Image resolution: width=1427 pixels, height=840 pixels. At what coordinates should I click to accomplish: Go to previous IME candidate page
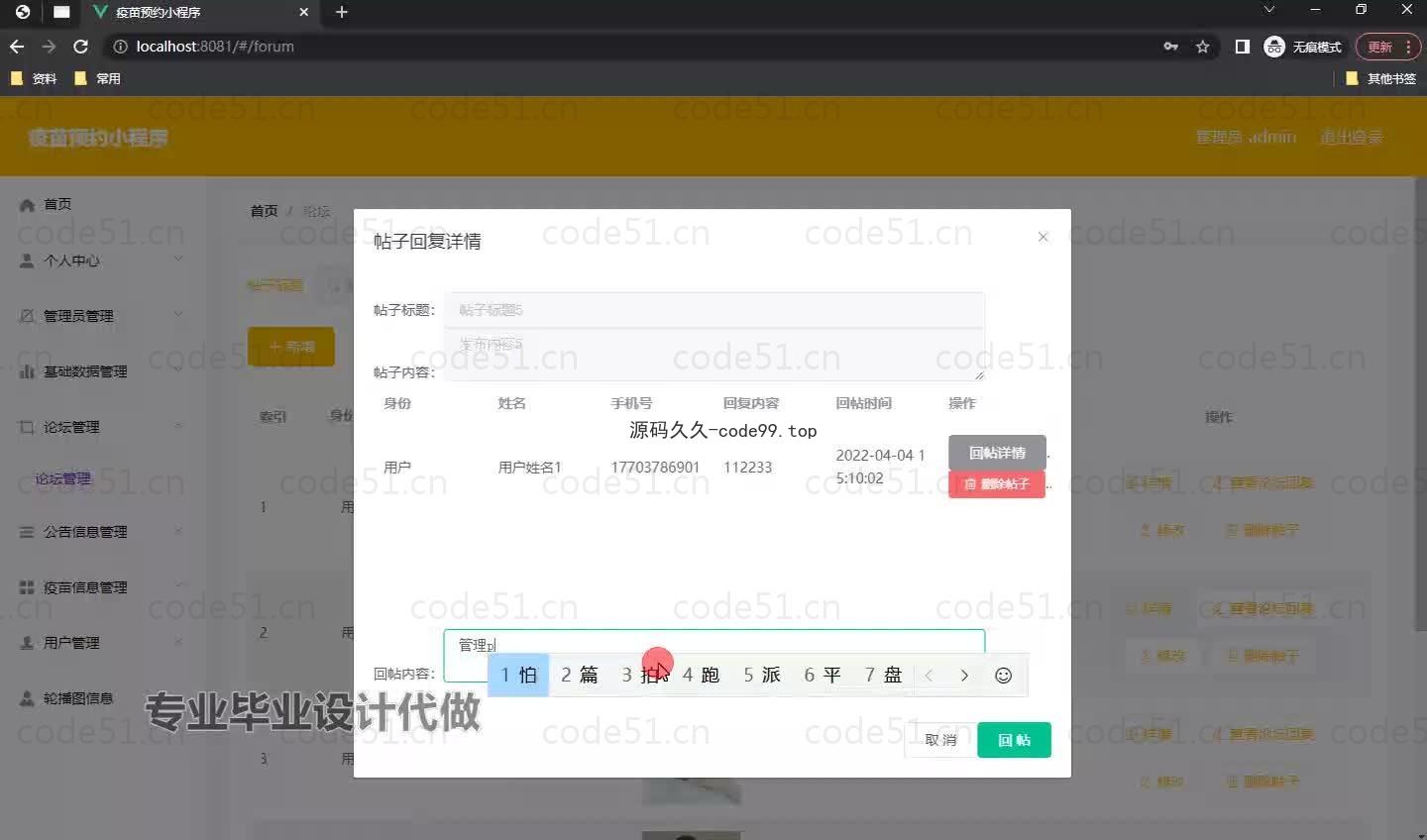[x=929, y=676]
